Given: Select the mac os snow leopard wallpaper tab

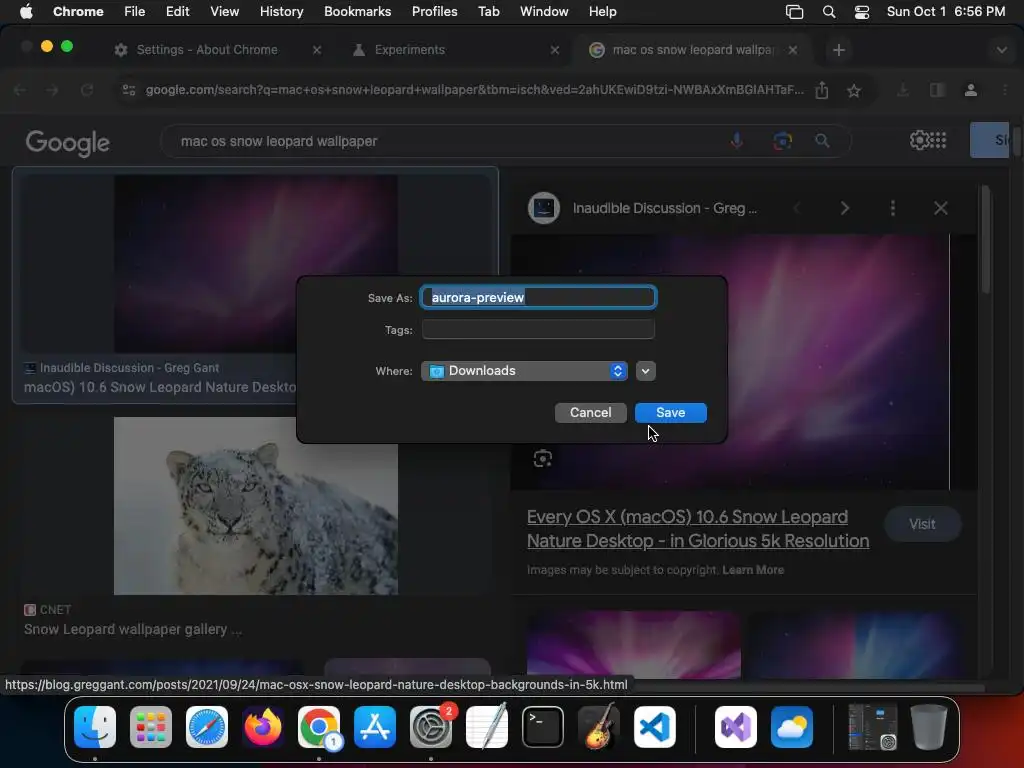Looking at the screenshot, I should 692,50.
